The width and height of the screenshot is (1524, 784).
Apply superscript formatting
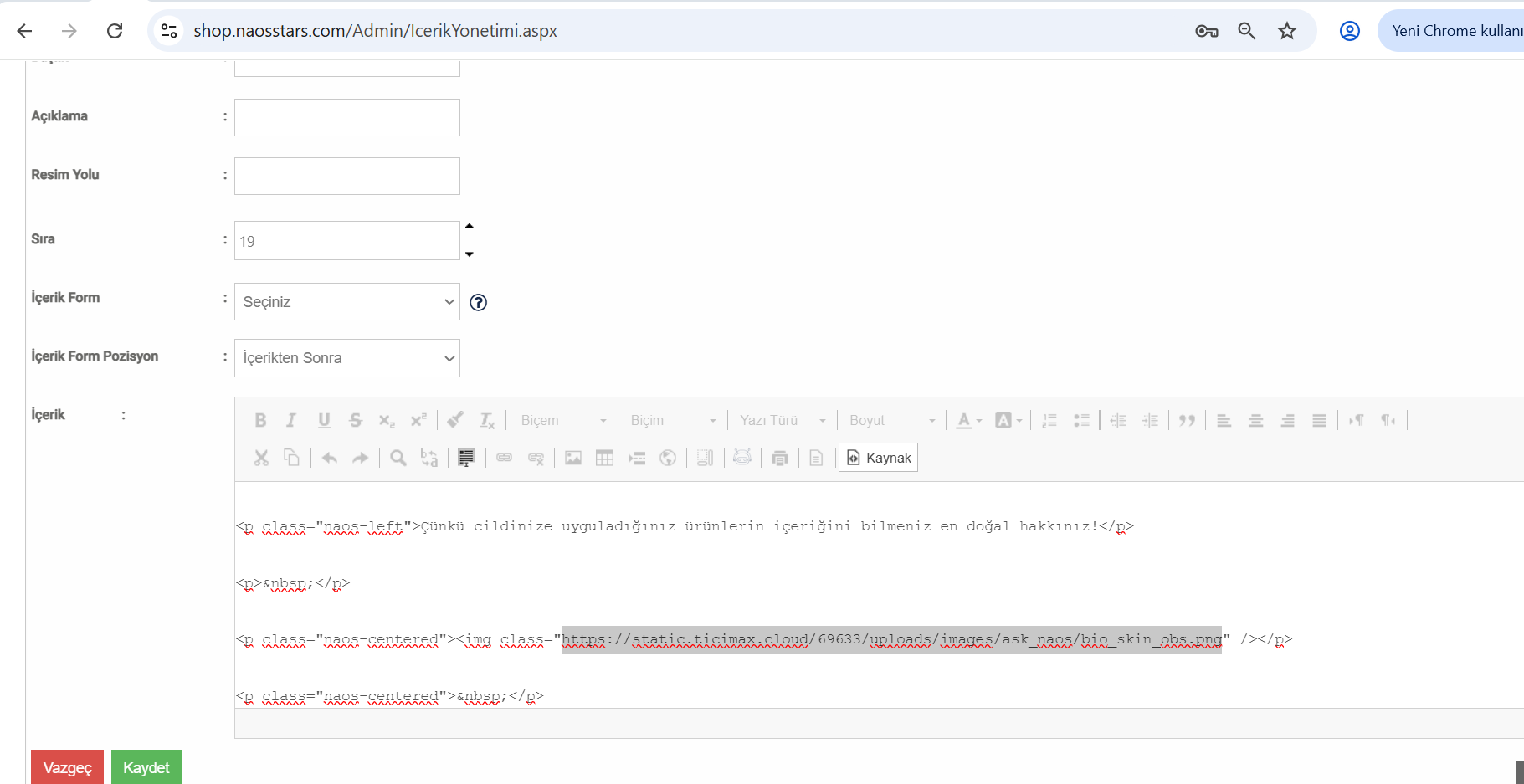pyautogui.click(x=418, y=420)
